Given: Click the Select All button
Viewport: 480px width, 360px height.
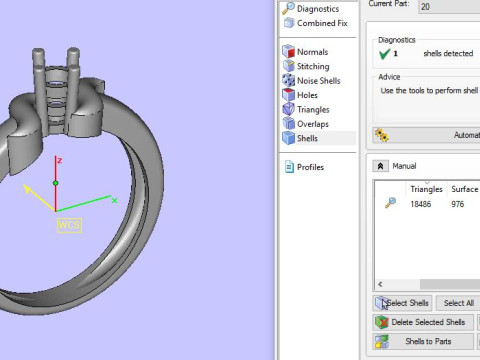Looking at the screenshot, I should (458, 303).
